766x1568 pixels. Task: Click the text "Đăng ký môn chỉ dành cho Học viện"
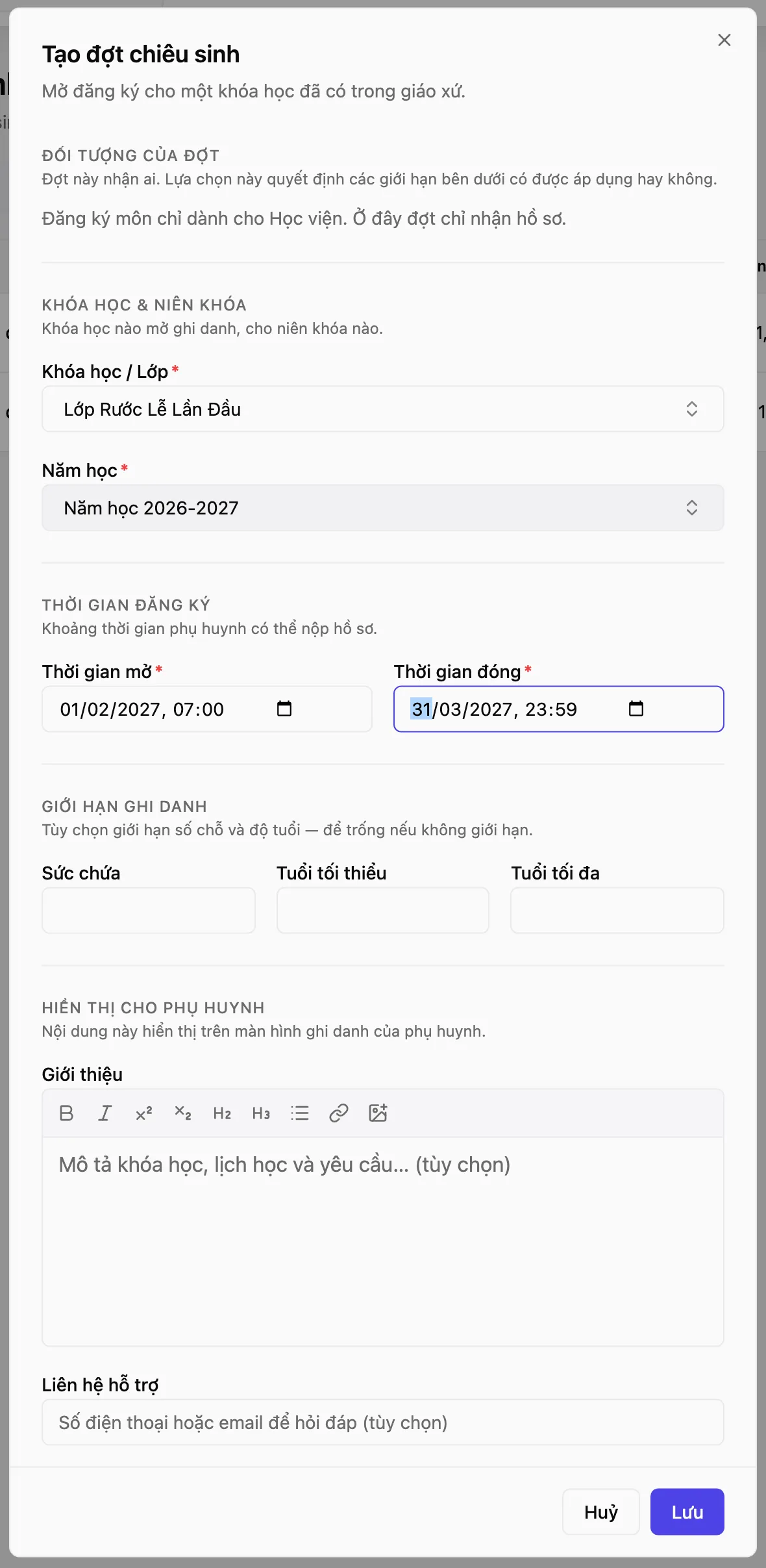193,219
